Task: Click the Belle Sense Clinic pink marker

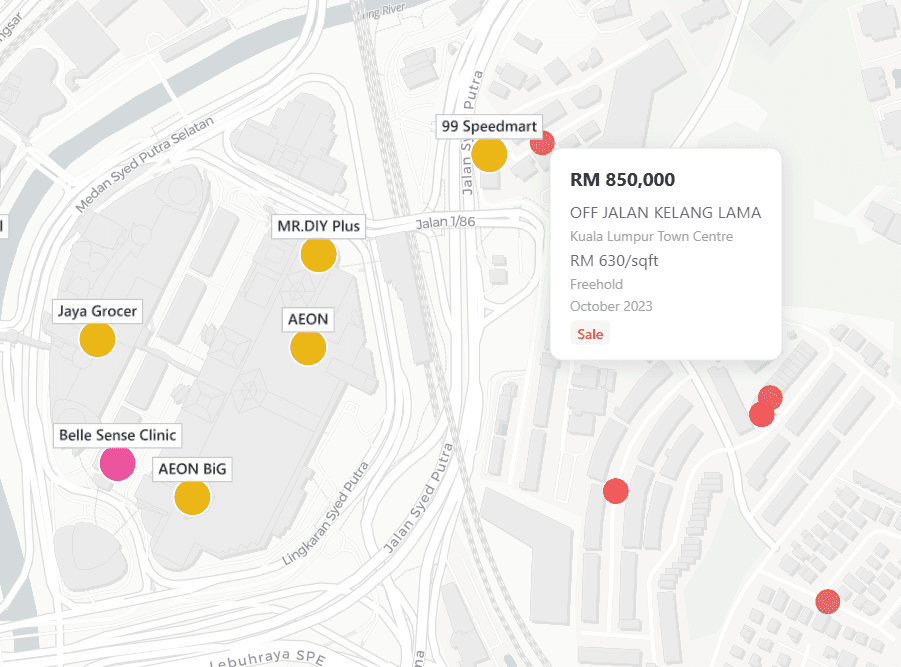Action: [117, 464]
